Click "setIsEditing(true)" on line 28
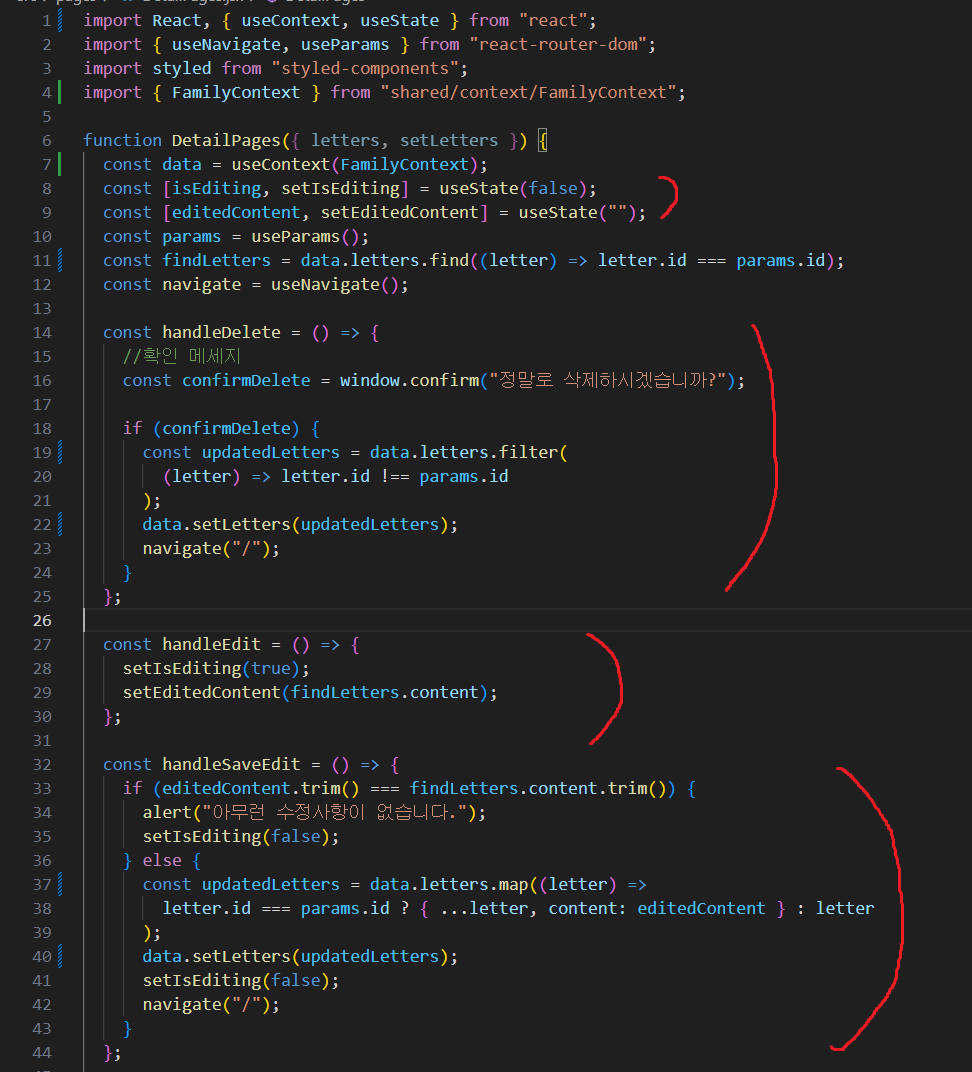This screenshot has height=1072, width=972. (x=211, y=668)
